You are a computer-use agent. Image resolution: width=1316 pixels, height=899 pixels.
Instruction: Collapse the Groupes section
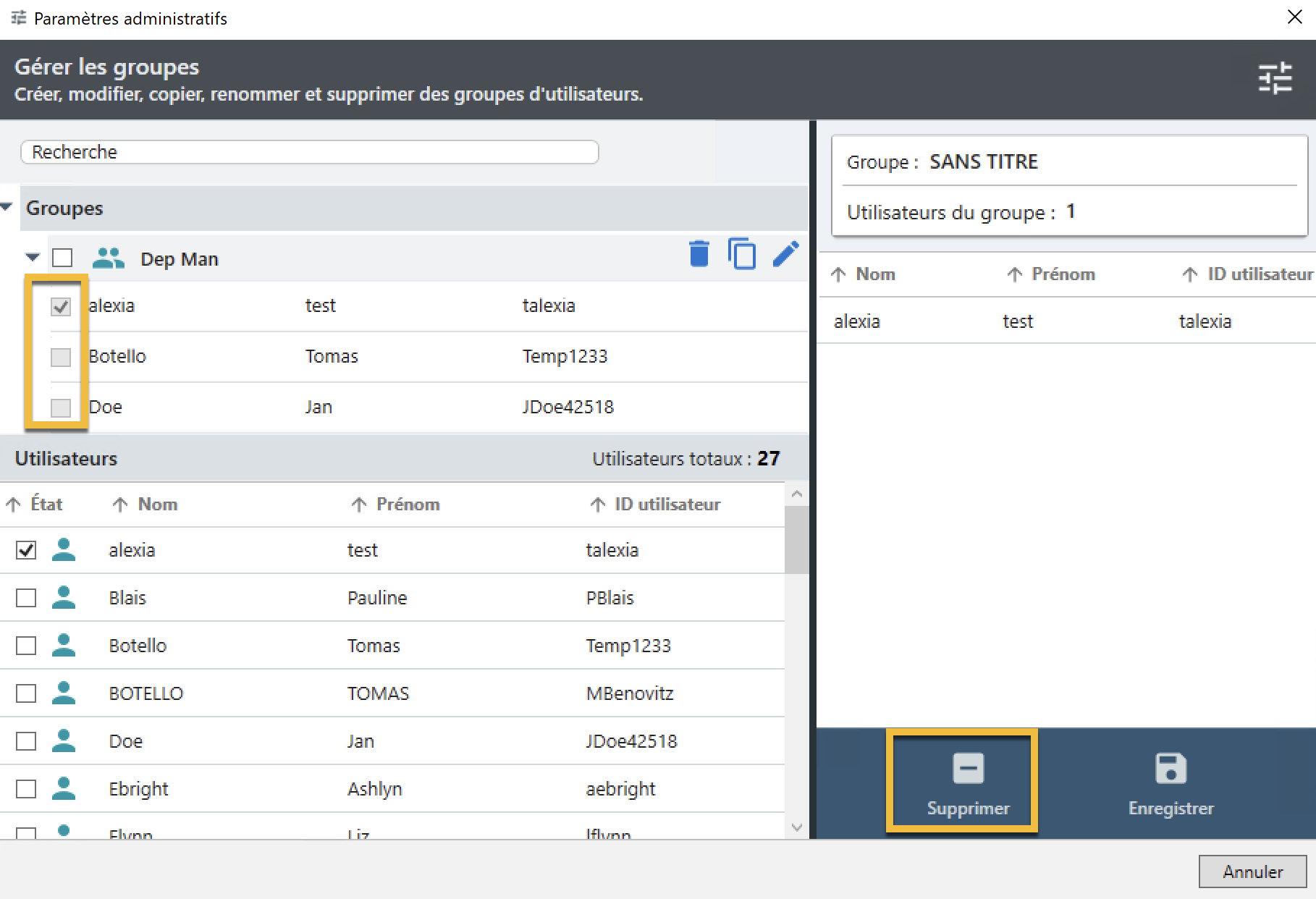tap(7, 208)
